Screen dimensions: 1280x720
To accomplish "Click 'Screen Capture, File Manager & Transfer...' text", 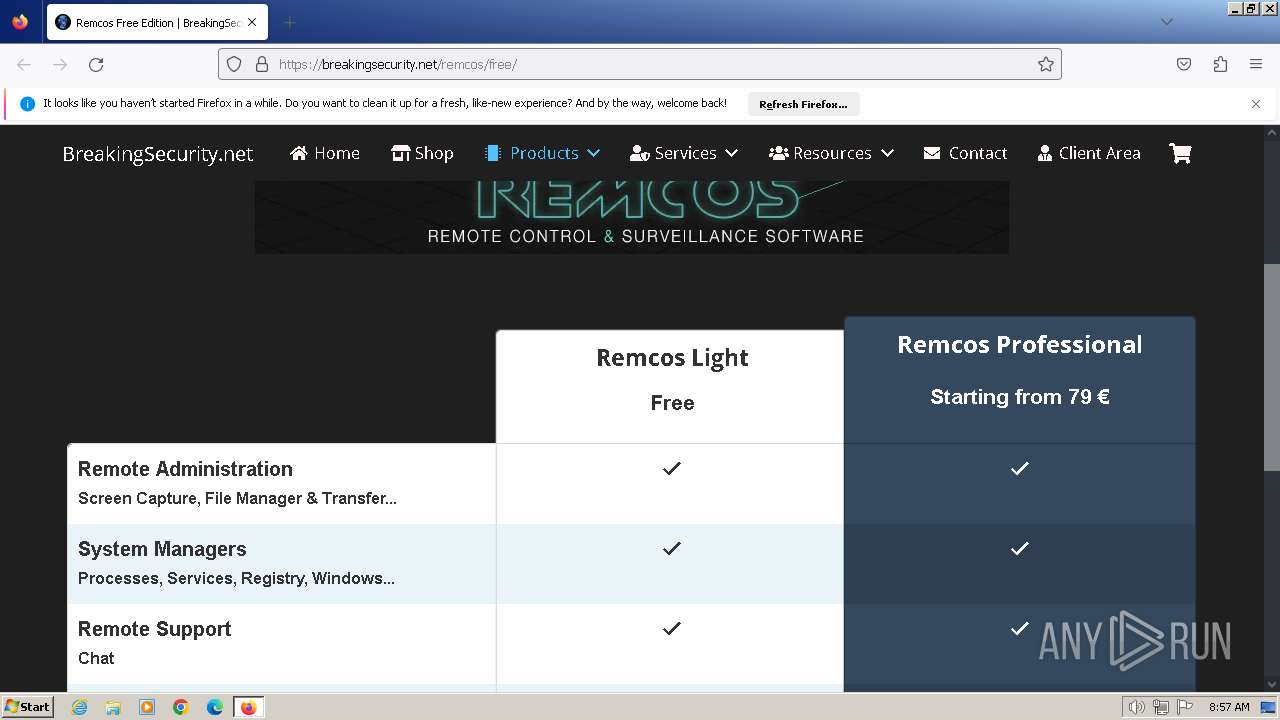I will click(x=237, y=498).
